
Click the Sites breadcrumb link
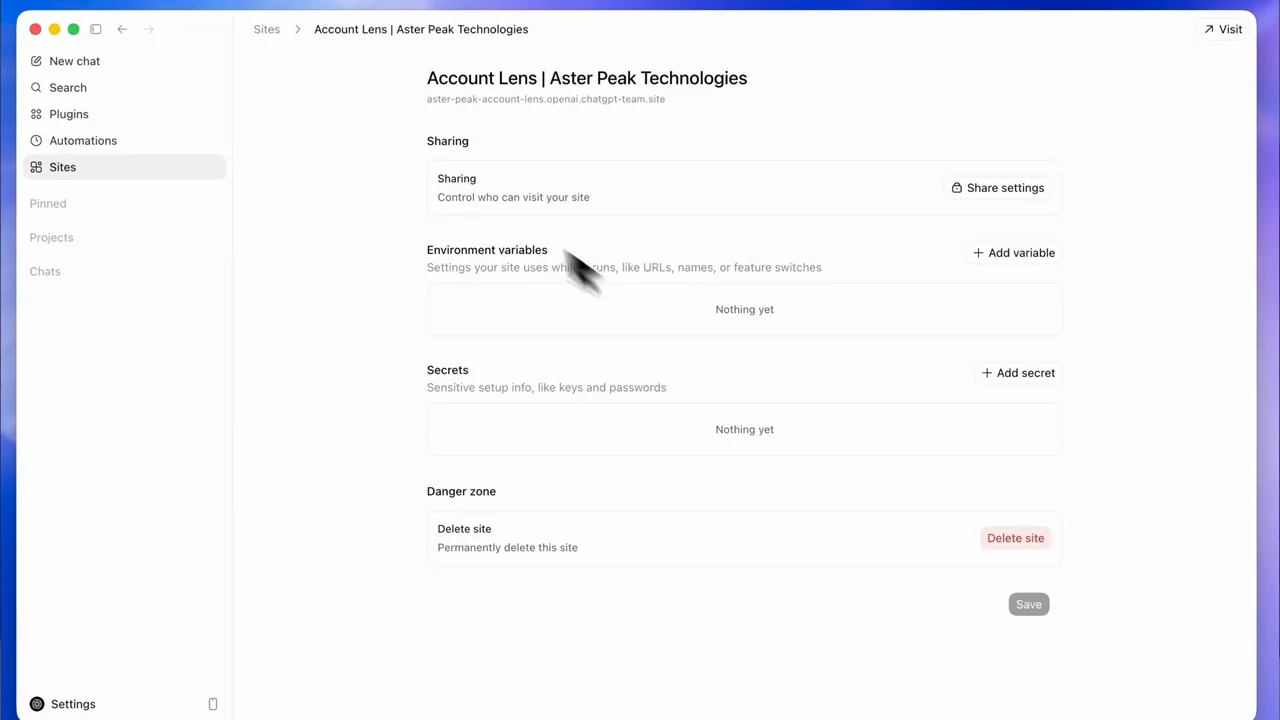pyautogui.click(x=267, y=29)
